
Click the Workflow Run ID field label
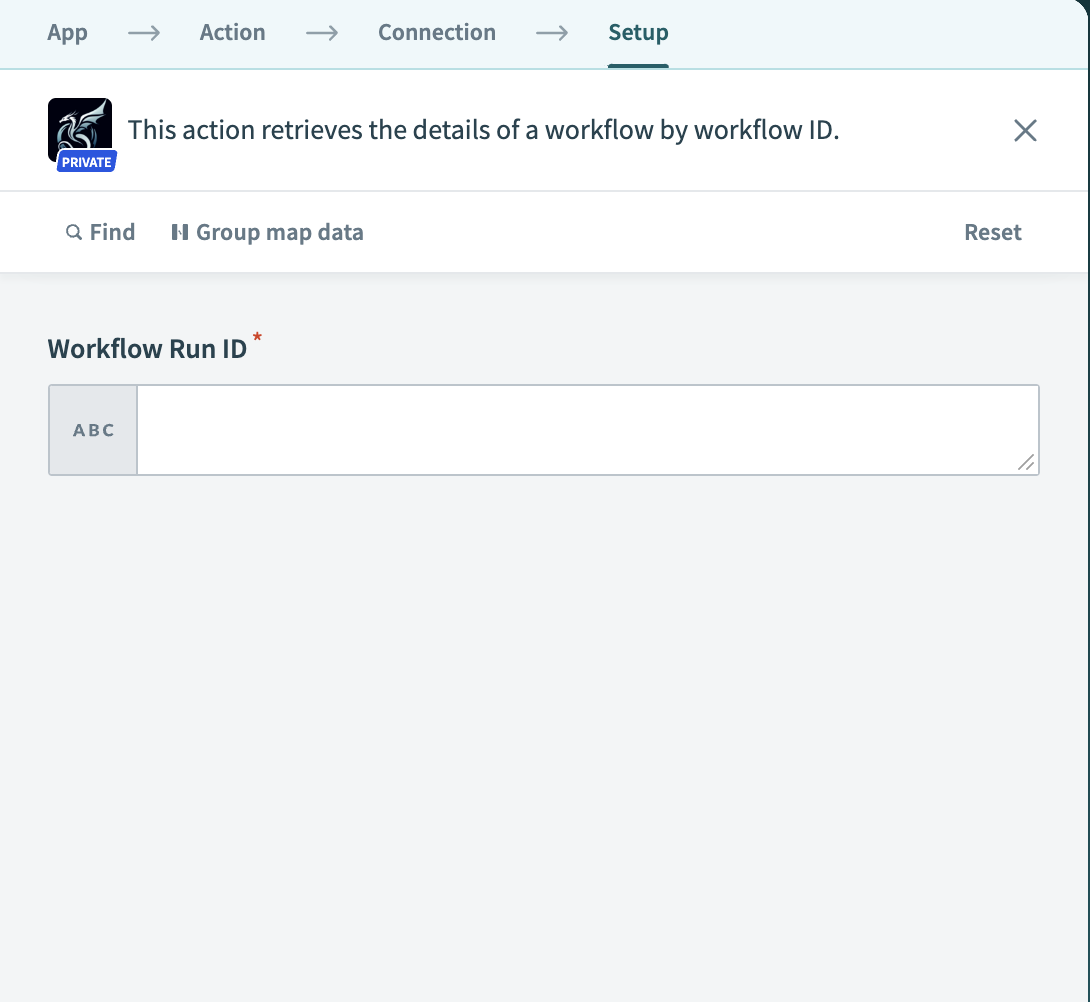point(147,349)
